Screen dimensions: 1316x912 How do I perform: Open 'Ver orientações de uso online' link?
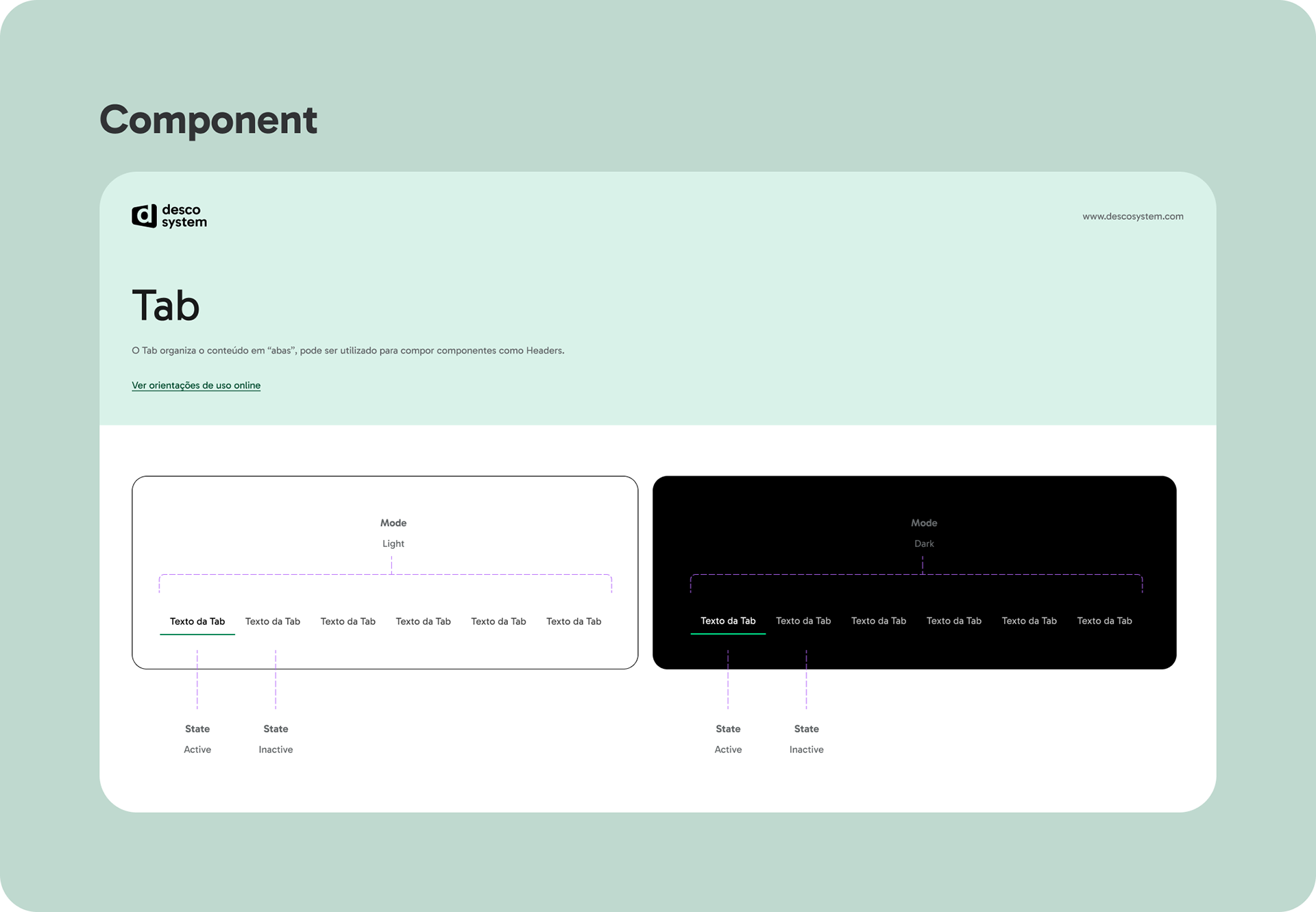pos(196,385)
